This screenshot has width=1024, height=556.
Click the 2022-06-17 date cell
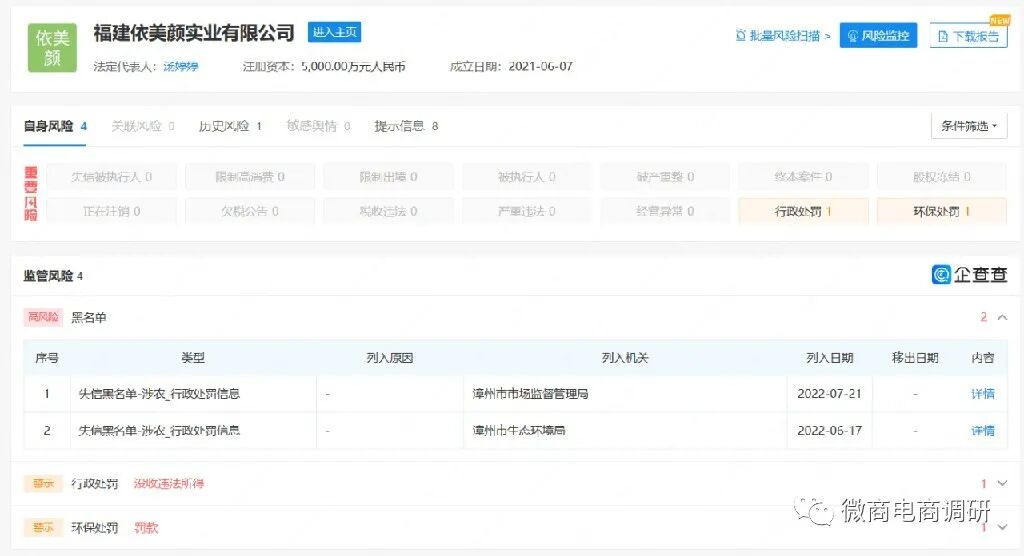pyautogui.click(x=829, y=431)
